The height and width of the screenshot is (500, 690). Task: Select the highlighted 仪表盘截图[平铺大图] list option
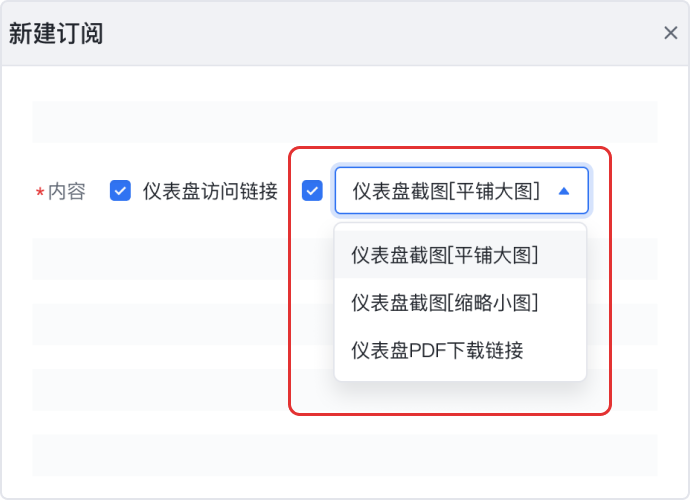[x=445, y=255]
